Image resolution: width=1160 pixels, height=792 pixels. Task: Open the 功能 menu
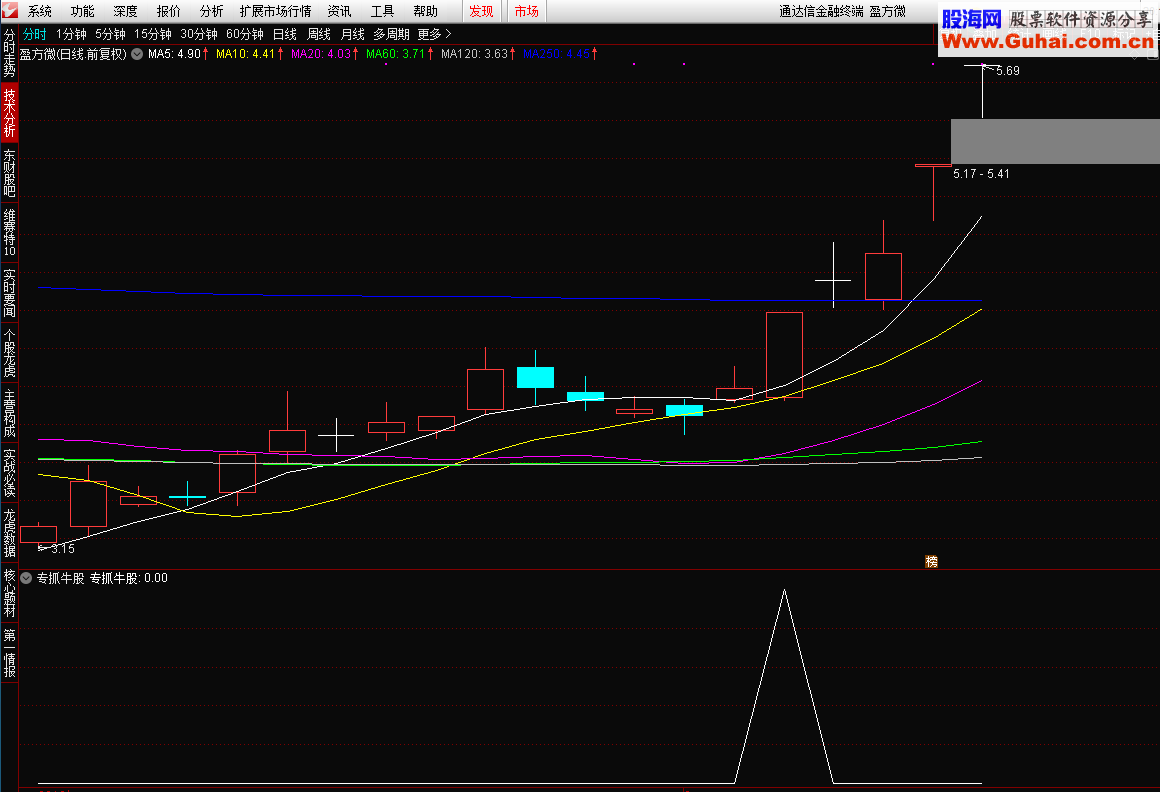[x=83, y=11]
